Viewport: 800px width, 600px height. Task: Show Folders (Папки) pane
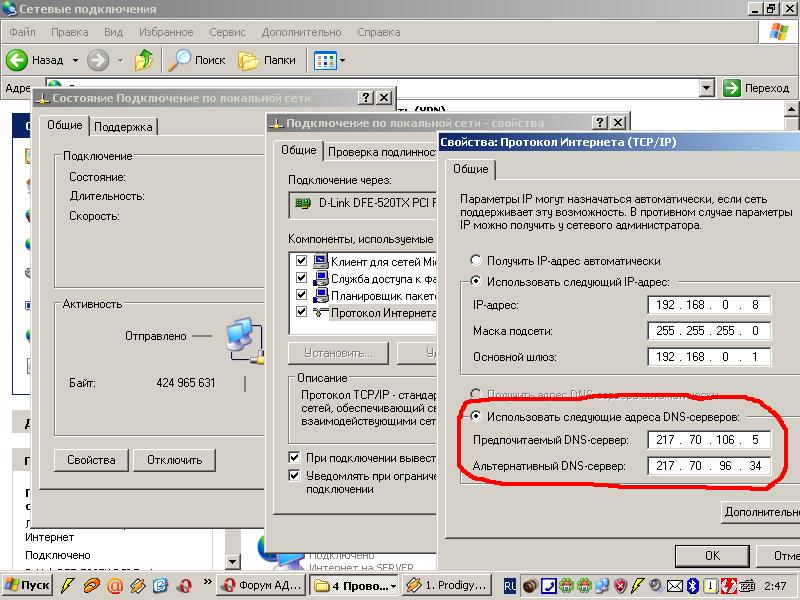249,60
